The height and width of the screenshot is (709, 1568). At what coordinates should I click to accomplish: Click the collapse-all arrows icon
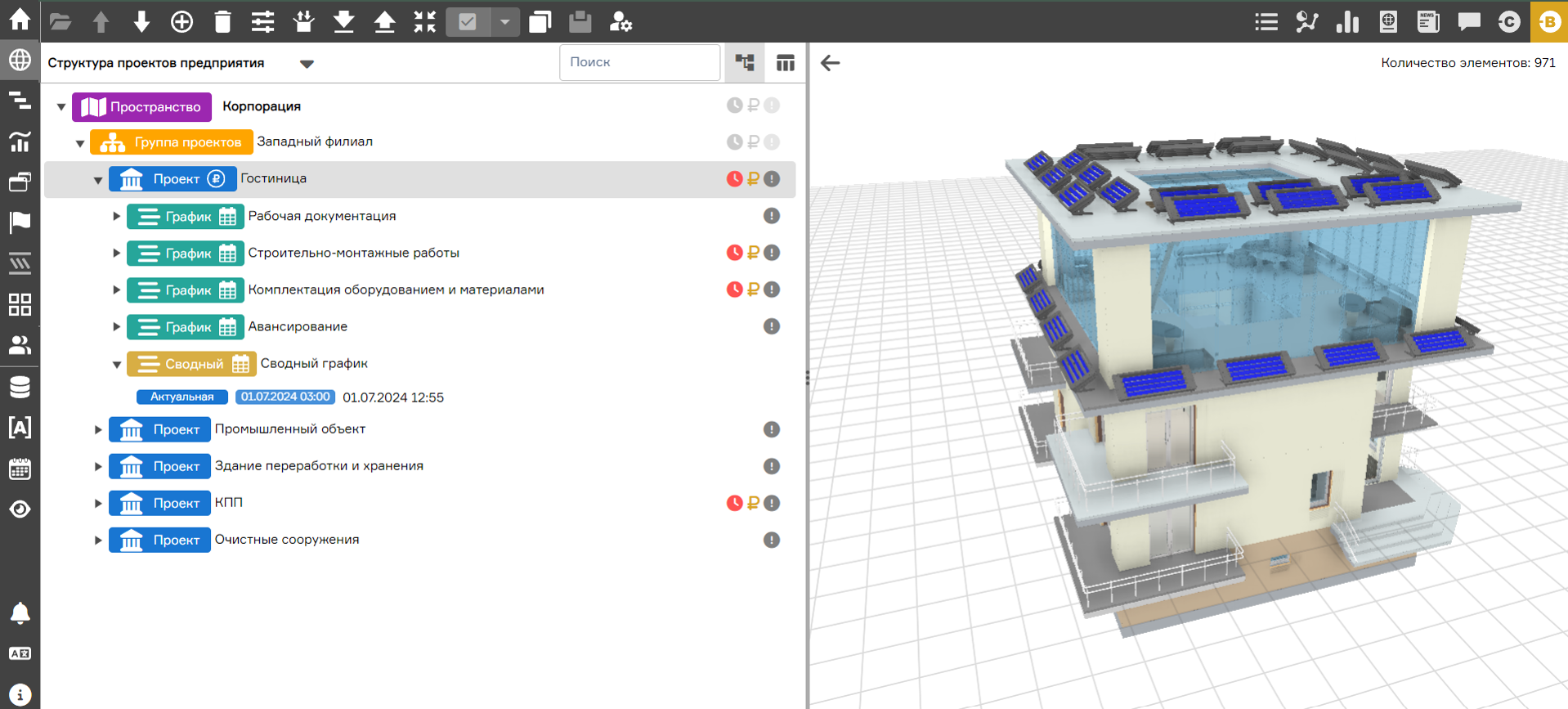pos(424,21)
